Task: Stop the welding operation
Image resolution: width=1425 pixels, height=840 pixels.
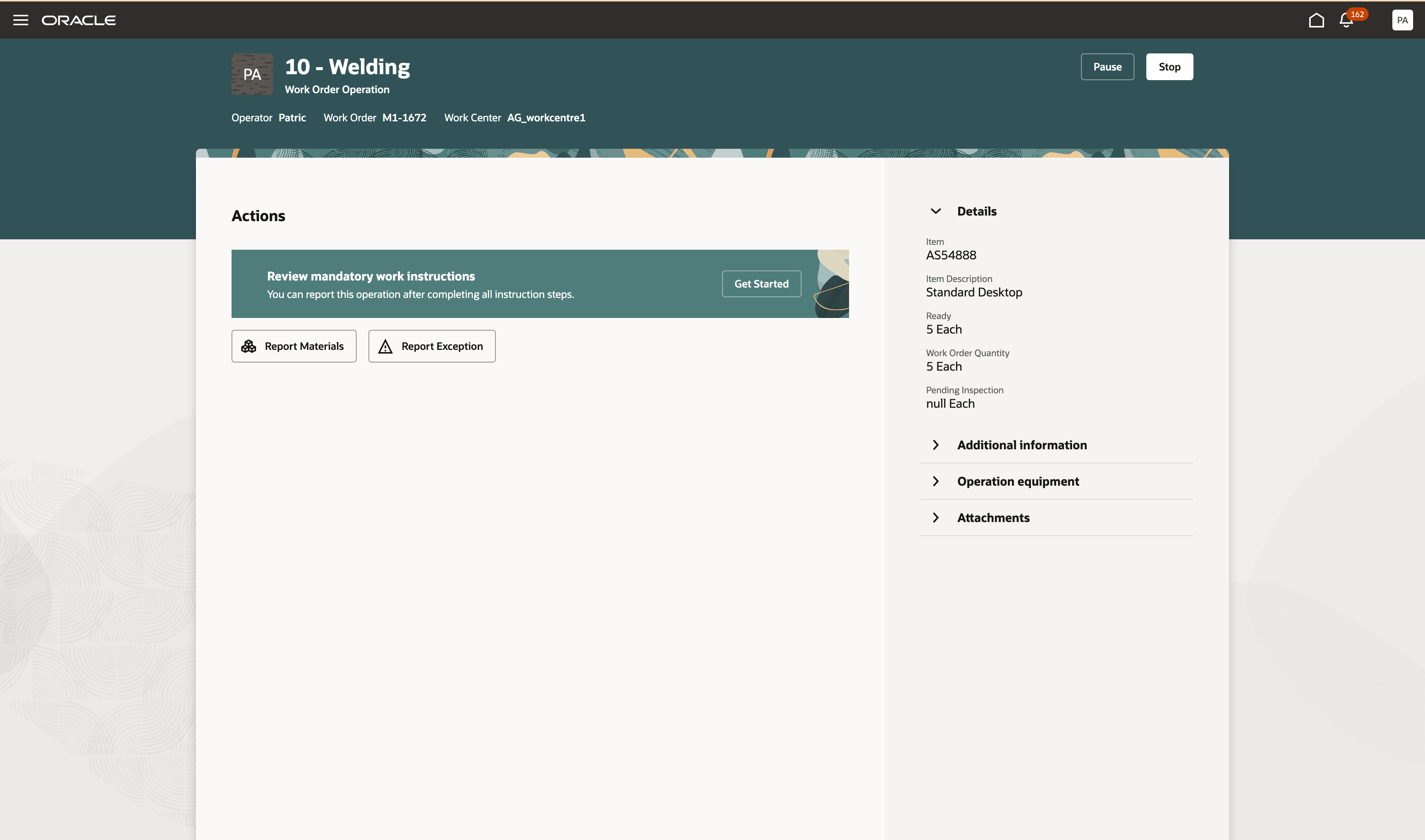Action: (x=1169, y=67)
